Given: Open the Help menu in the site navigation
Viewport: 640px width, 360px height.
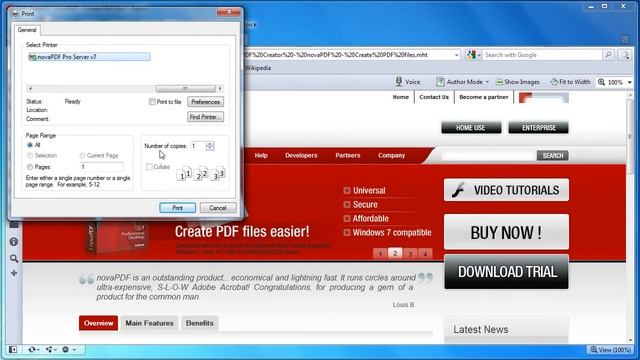Looking at the screenshot, I should pyautogui.click(x=261, y=156).
